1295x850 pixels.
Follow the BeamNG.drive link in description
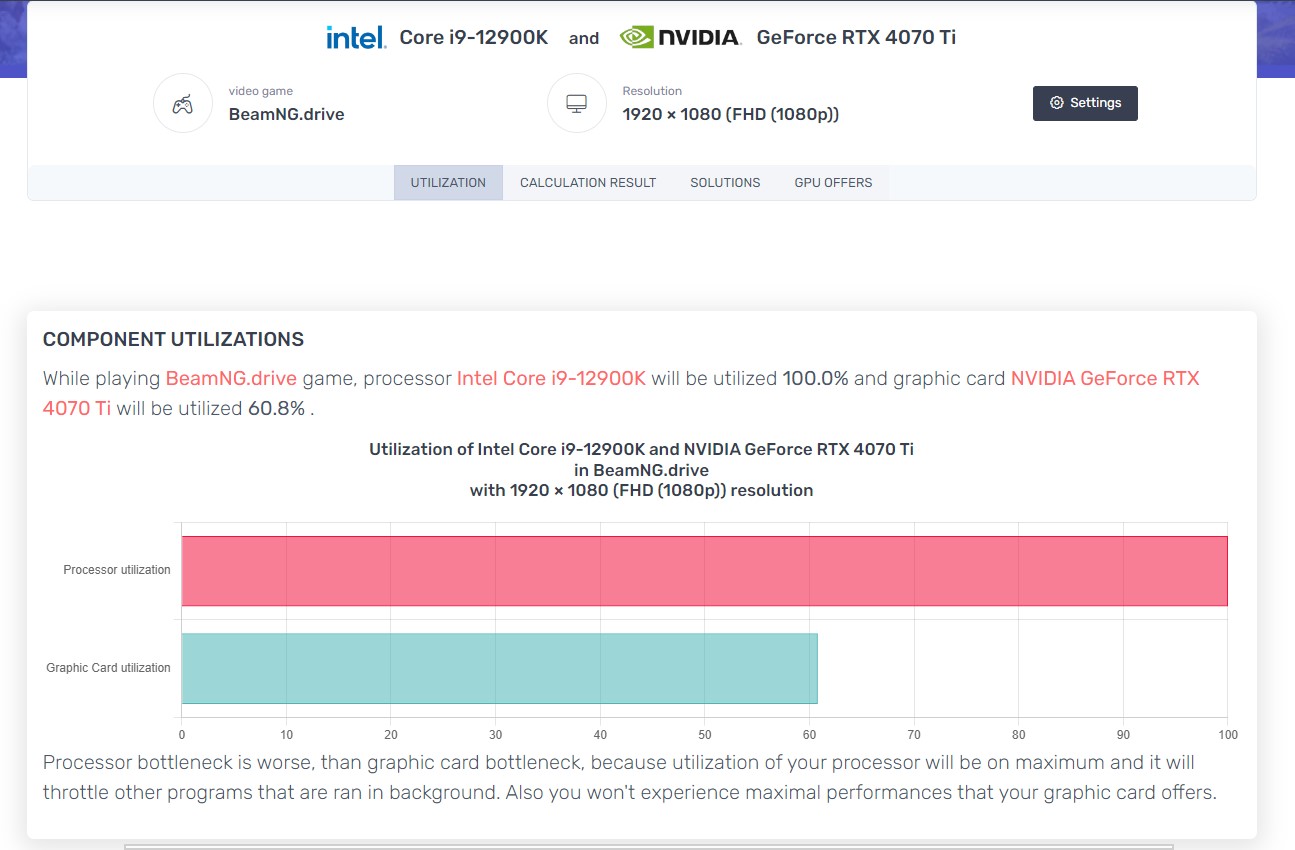[231, 379]
